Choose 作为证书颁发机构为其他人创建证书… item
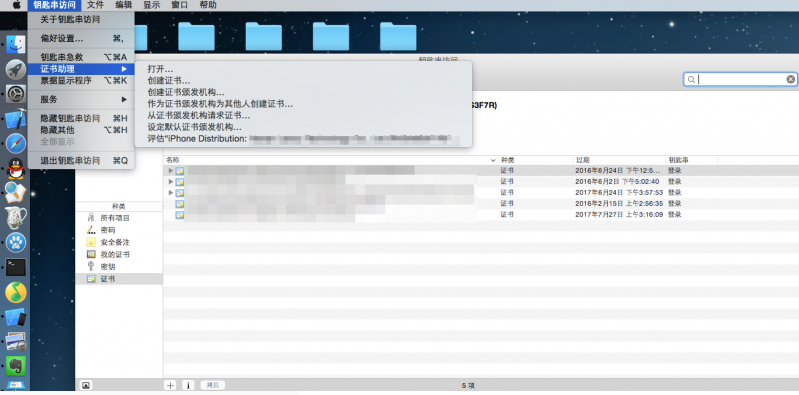 (x=303, y=104)
